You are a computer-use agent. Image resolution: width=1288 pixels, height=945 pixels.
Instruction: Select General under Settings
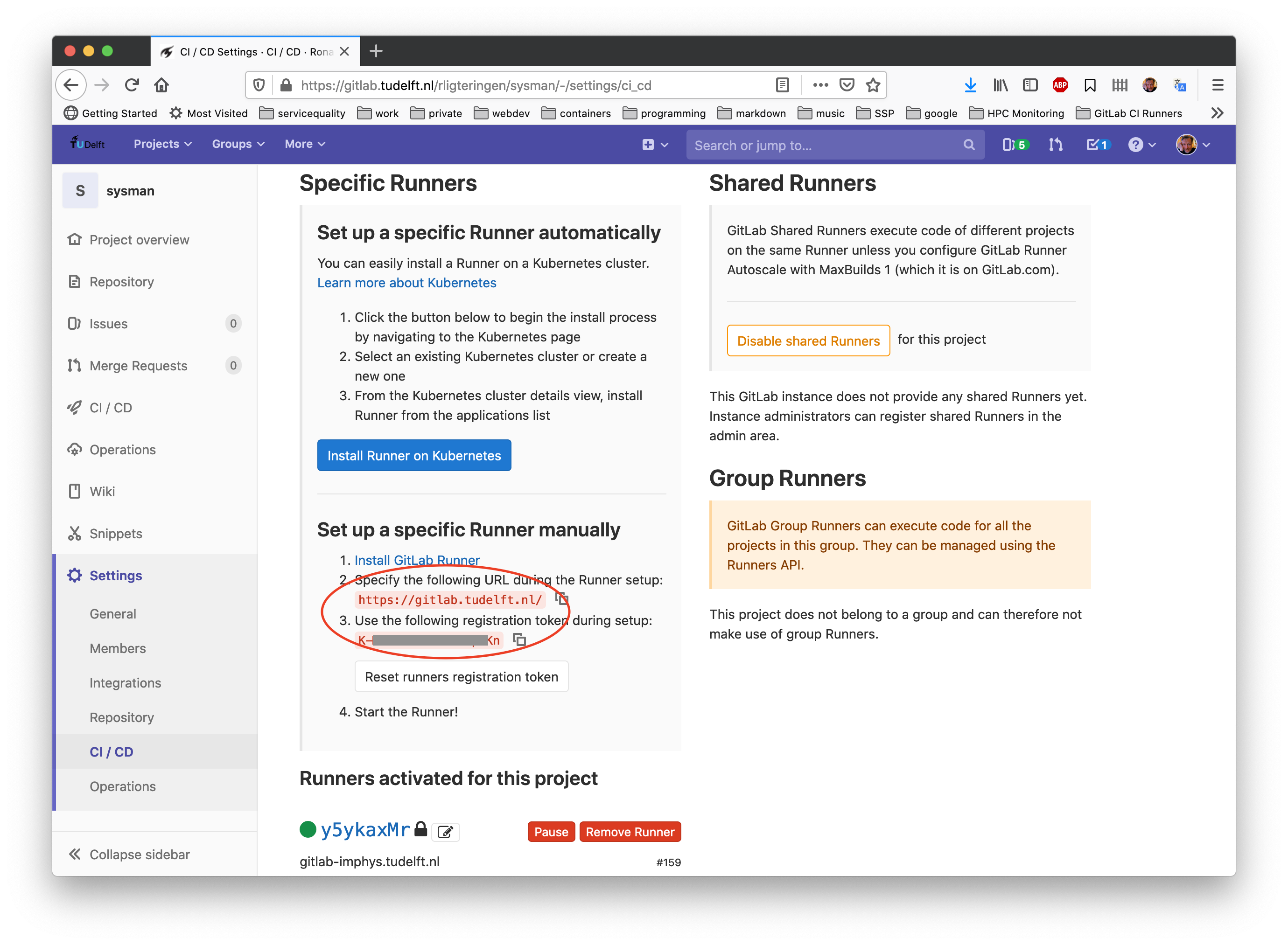(113, 613)
